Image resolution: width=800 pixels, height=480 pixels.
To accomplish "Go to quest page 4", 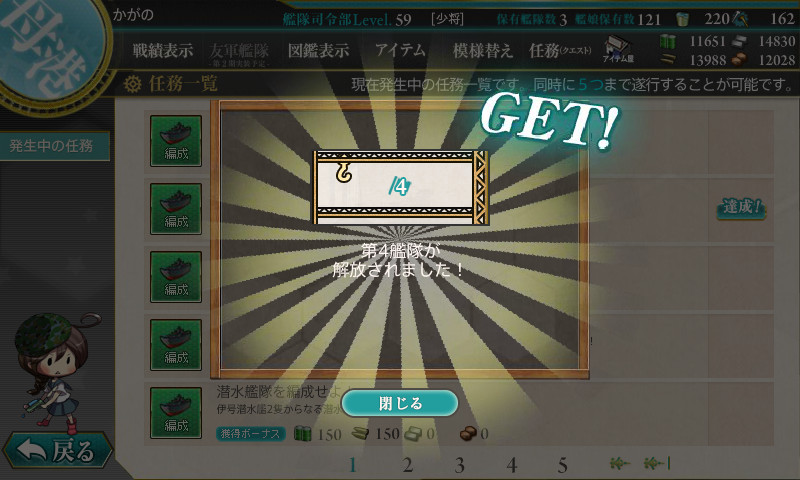I will 512,465.
